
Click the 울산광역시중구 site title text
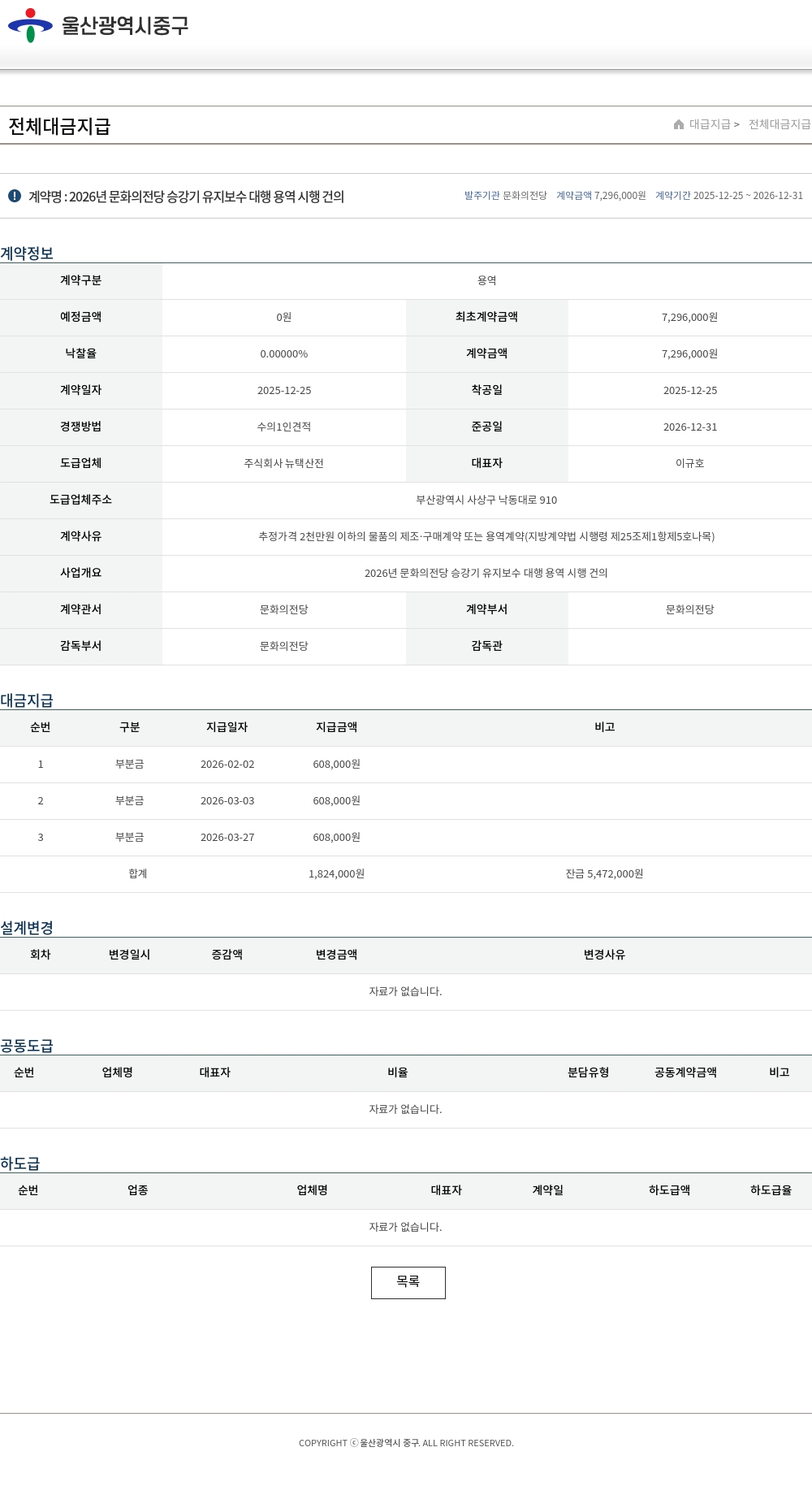[125, 26]
